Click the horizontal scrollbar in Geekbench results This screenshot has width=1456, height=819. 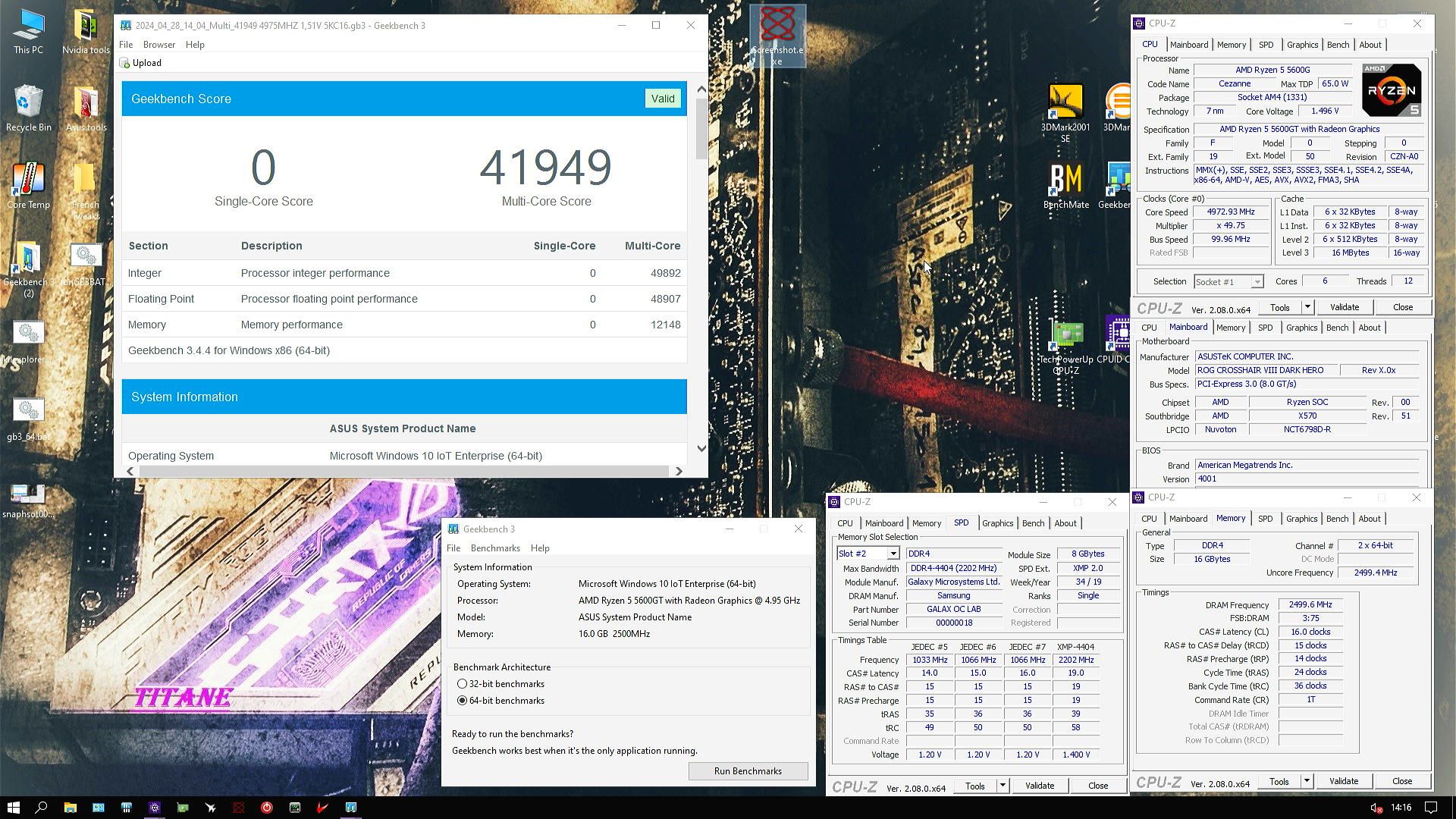coord(403,471)
